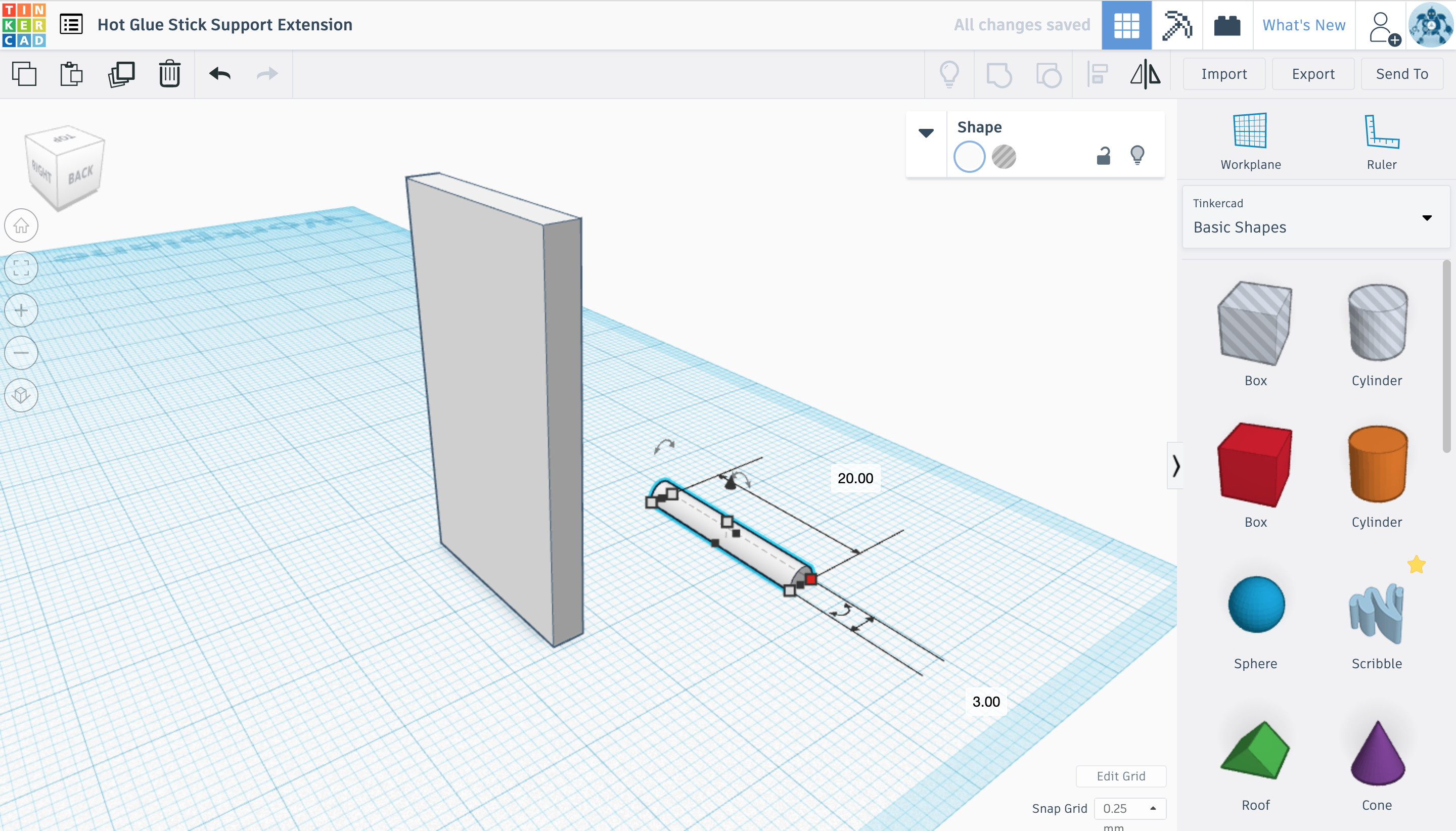Toggle object visibility light icon
Image resolution: width=1456 pixels, height=831 pixels.
click(1138, 155)
